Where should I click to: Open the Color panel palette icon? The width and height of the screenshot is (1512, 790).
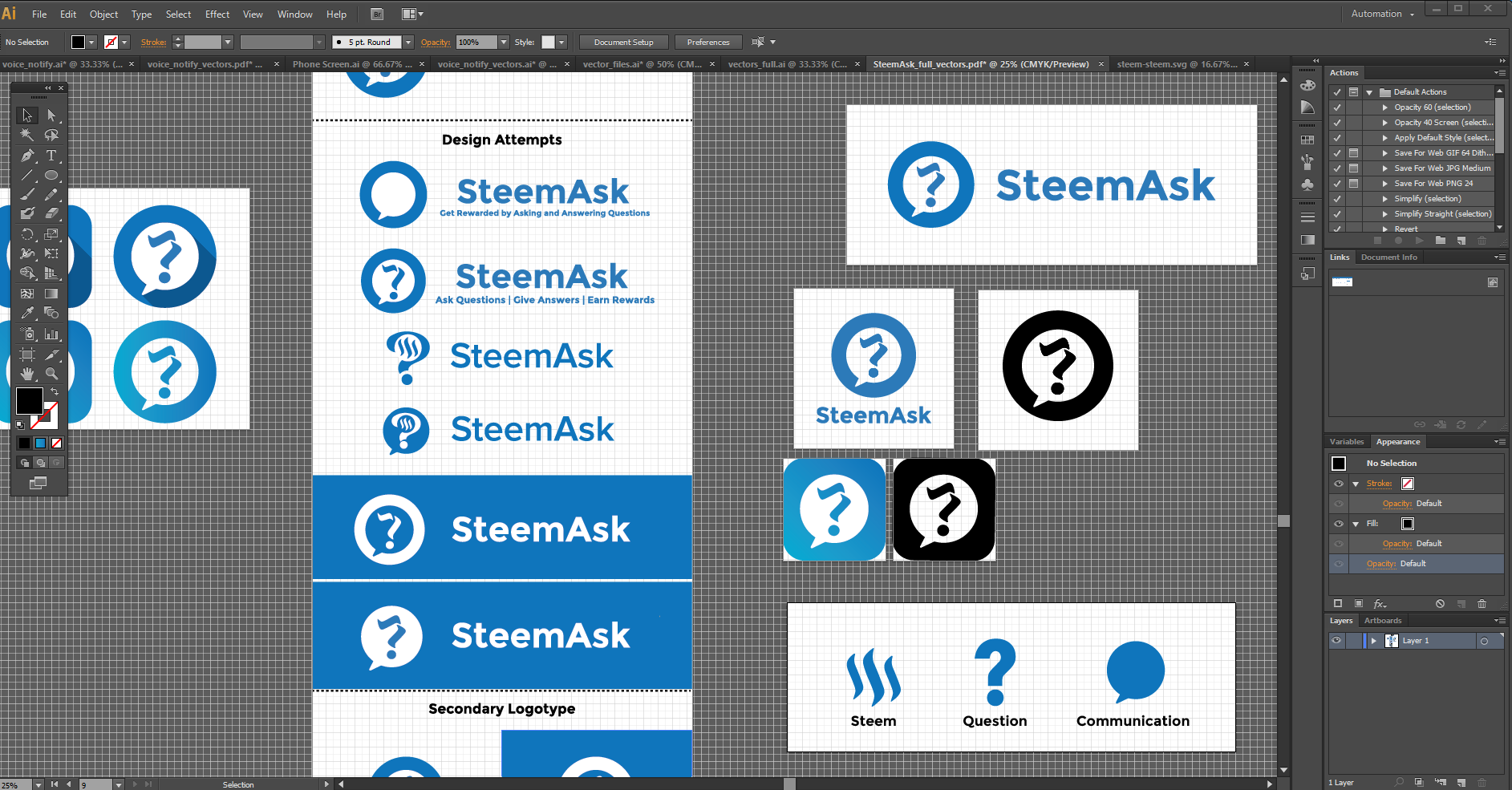coord(1307,86)
